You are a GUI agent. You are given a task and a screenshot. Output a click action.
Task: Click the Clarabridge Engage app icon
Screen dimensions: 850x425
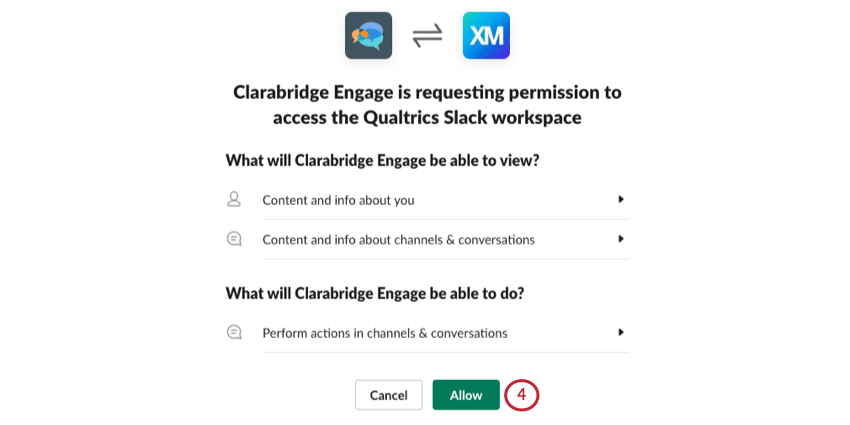[368, 35]
